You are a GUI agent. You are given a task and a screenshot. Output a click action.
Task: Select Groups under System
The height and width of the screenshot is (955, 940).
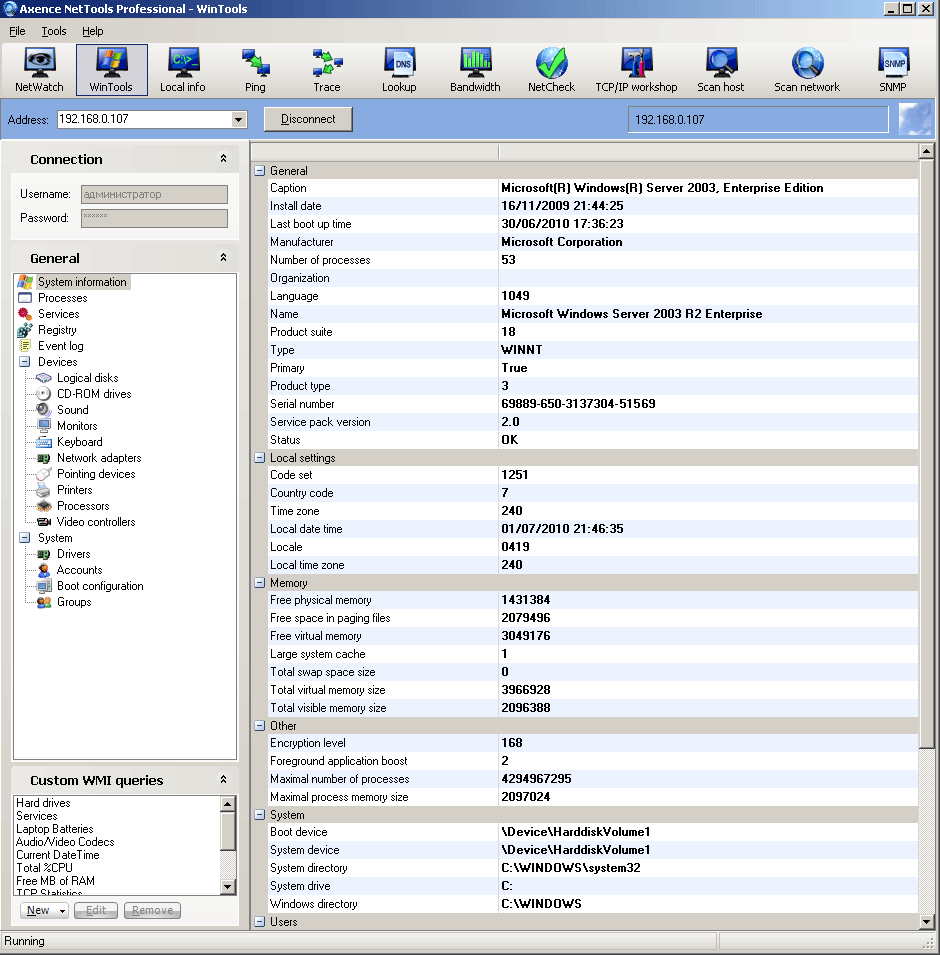74,602
